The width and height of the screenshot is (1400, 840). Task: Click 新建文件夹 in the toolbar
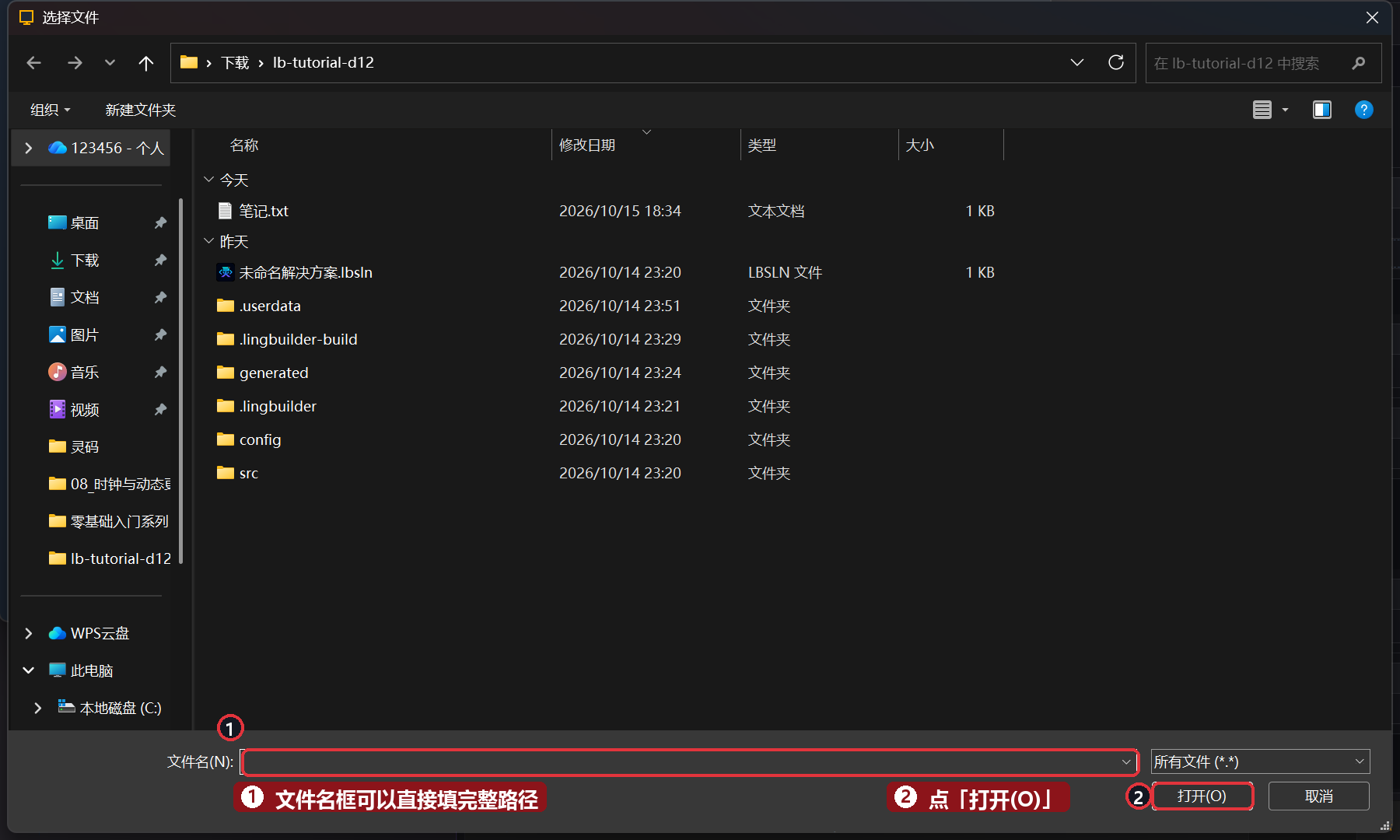[141, 110]
